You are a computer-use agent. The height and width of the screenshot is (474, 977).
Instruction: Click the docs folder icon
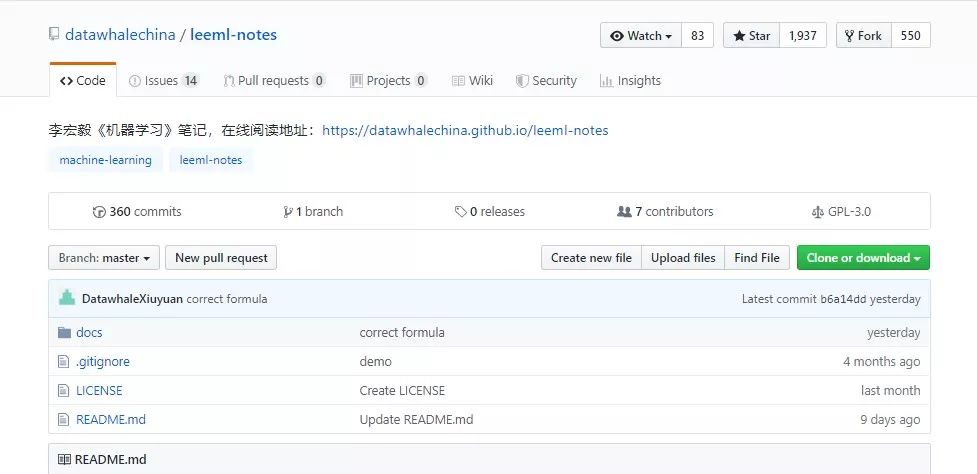click(x=64, y=332)
